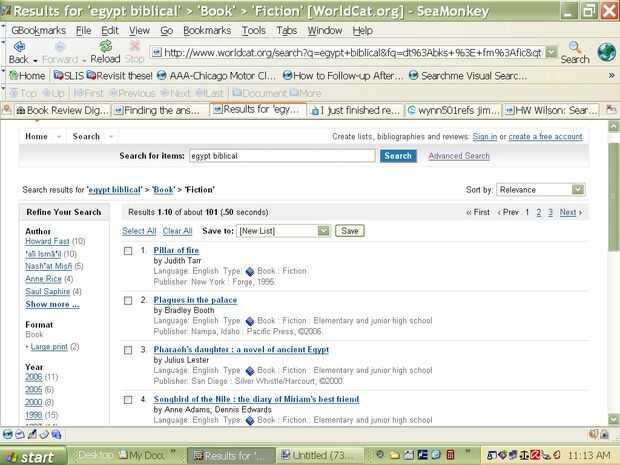Open the ChatZilla icon in the status bar

(x=56, y=434)
